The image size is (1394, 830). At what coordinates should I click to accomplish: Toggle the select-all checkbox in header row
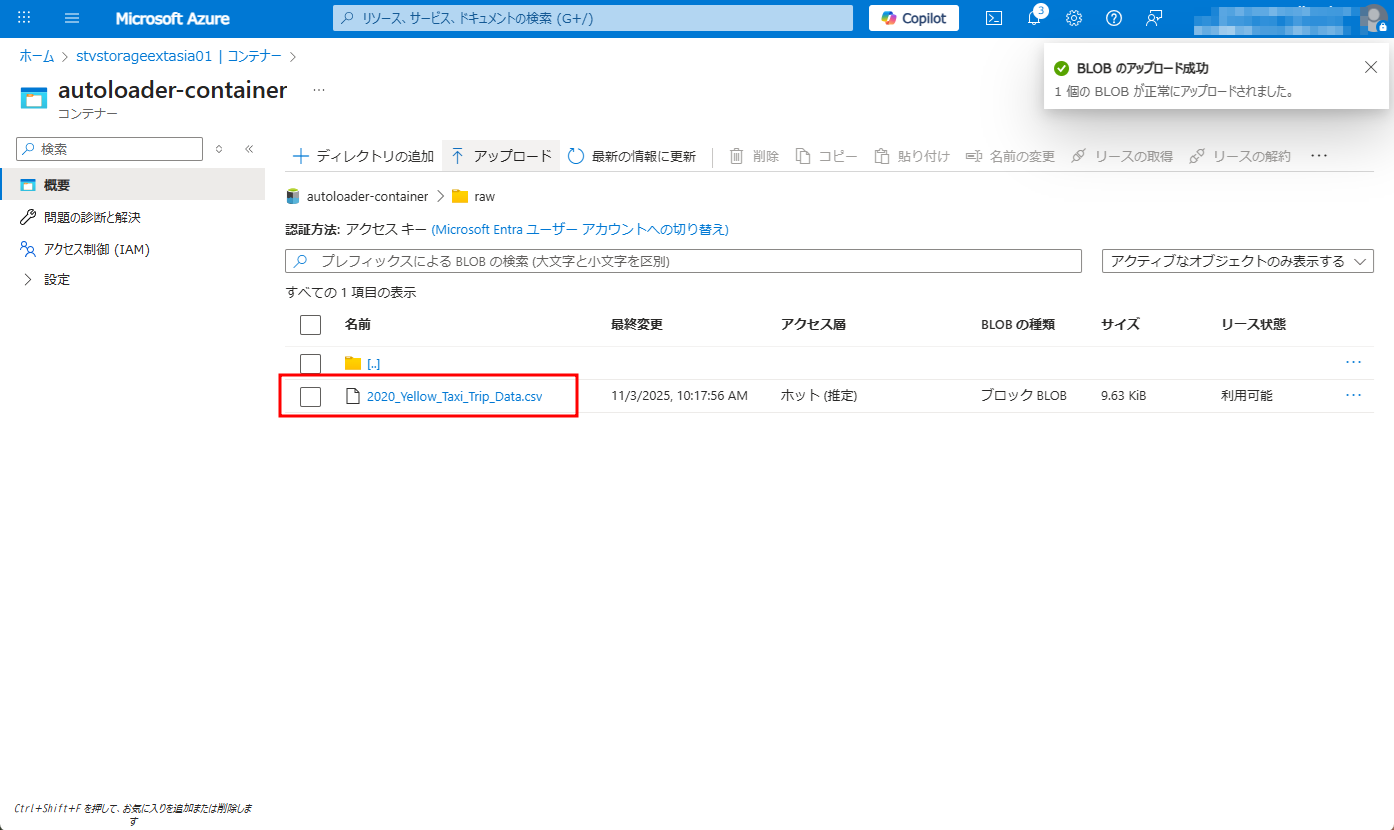310,325
